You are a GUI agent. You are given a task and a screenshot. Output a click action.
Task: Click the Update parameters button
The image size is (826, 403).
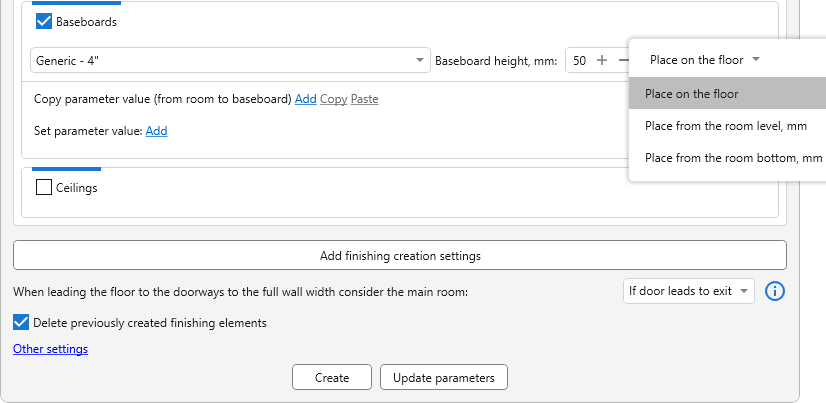(444, 377)
